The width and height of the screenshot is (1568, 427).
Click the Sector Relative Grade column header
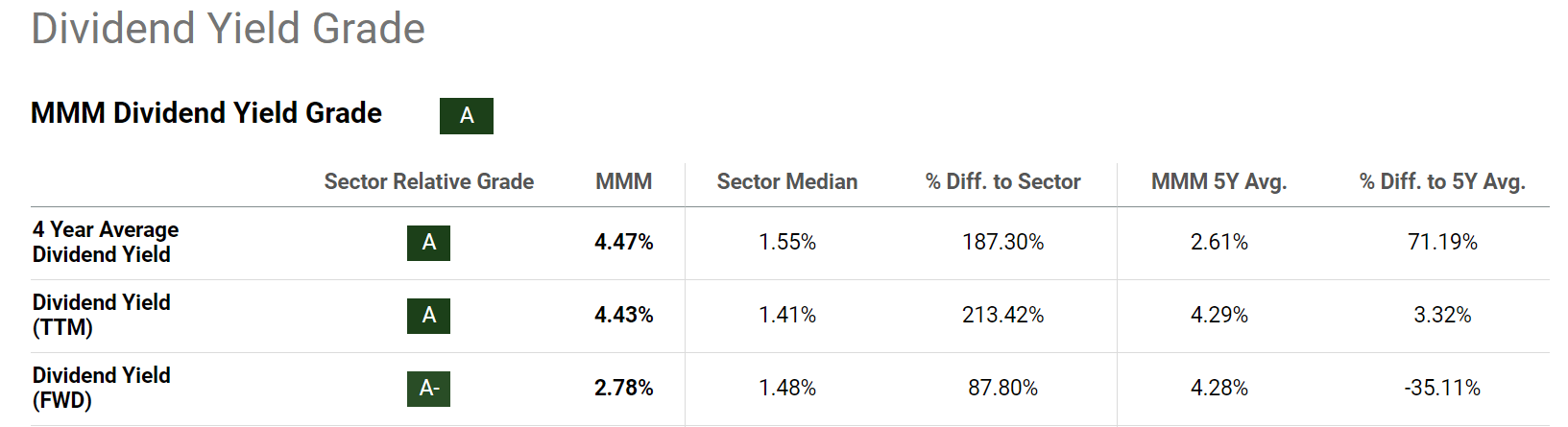428,182
